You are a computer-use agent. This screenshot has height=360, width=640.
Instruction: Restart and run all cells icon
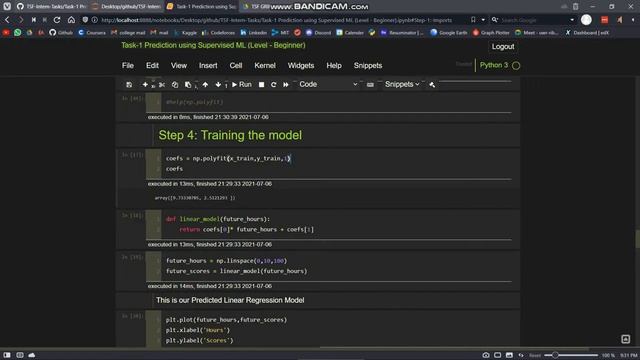pyautogui.click(x=286, y=84)
